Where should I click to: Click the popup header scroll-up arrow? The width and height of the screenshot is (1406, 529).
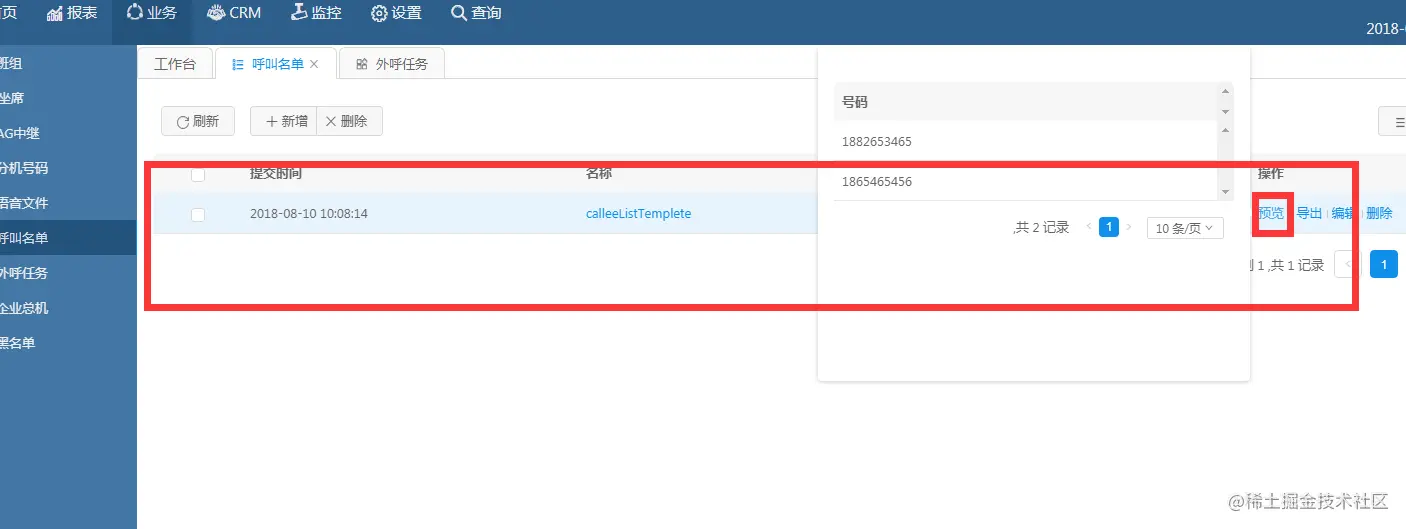pyautogui.click(x=1226, y=91)
